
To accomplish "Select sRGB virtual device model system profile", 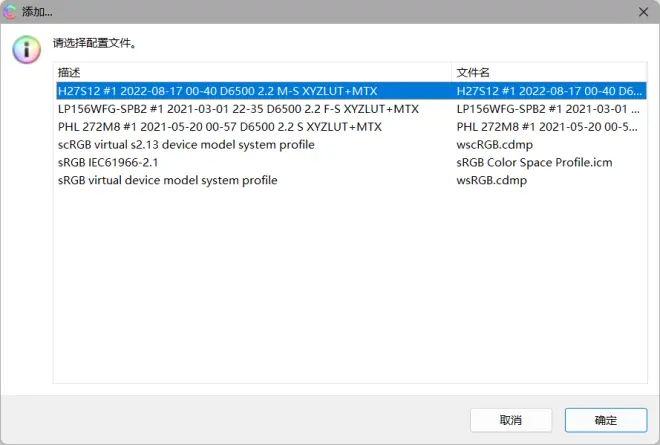I will pyautogui.click(x=168, y=180).
